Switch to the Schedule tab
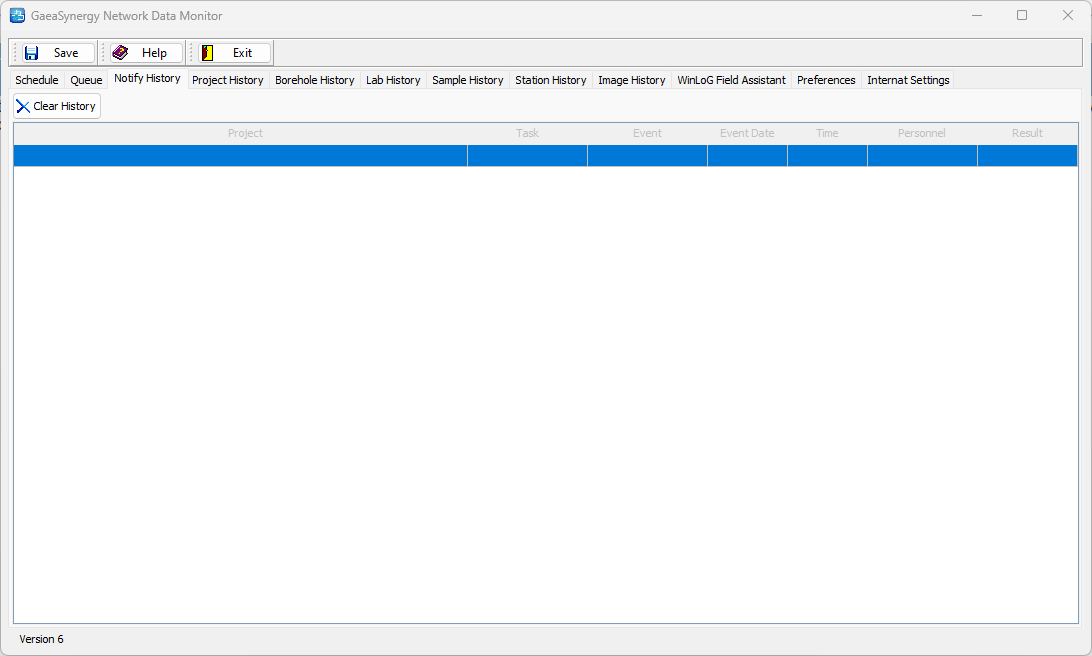Image resolution: width=1092 pixels, height=656 pixels. click(x=37, y=80)
